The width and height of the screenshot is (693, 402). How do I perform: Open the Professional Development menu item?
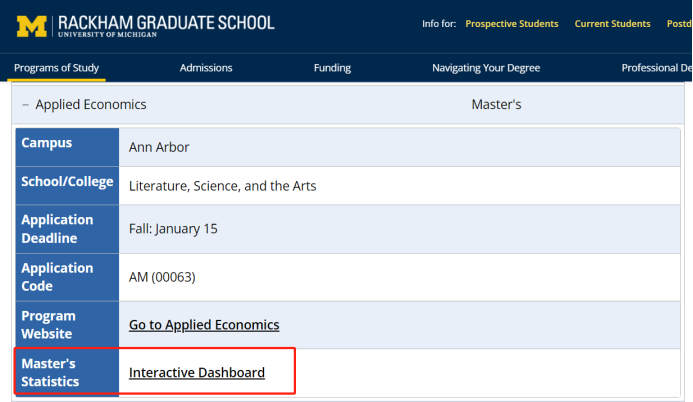coord(656,68)
